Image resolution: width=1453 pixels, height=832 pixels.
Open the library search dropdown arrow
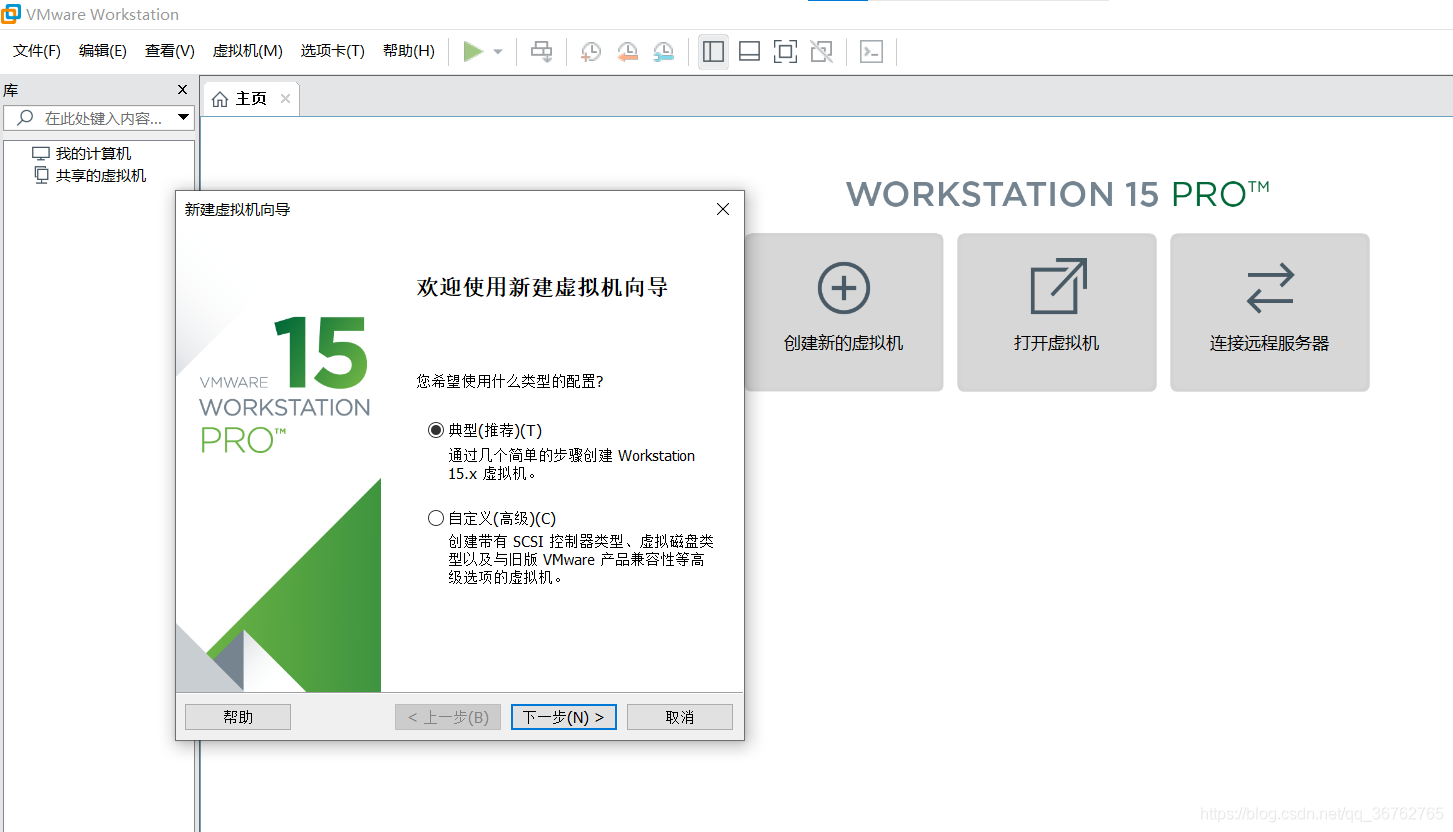click(183, 118)
